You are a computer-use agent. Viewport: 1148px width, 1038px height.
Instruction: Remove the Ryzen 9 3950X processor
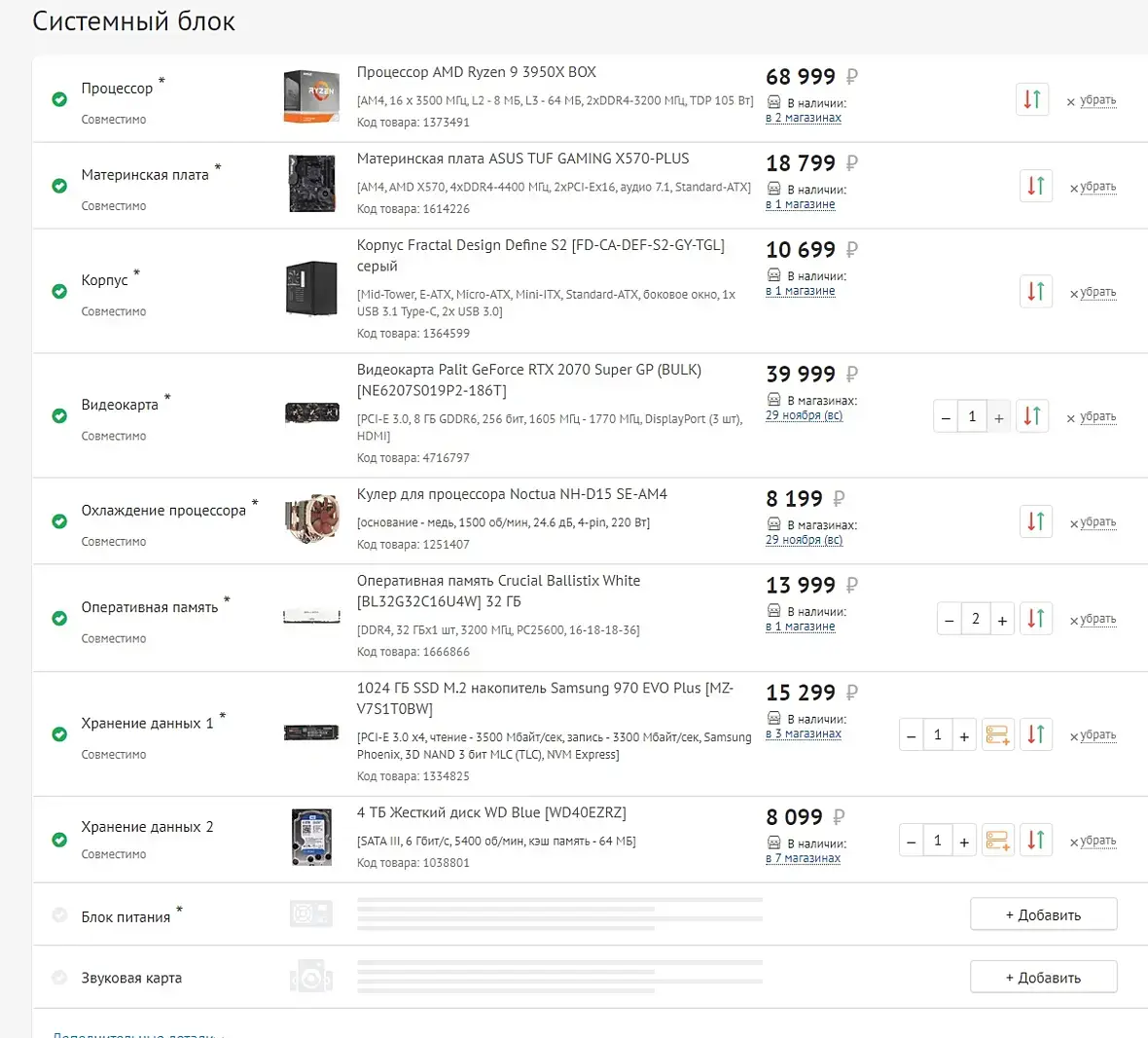1091,100
